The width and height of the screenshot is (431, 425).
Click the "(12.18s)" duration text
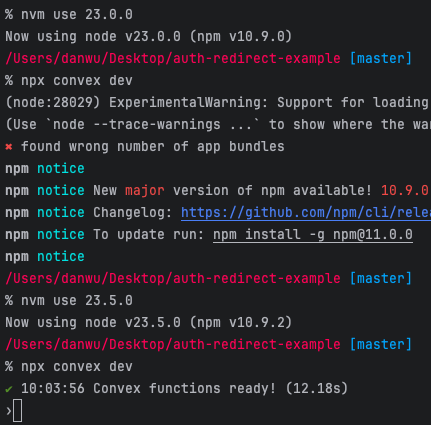coord(317,389)
